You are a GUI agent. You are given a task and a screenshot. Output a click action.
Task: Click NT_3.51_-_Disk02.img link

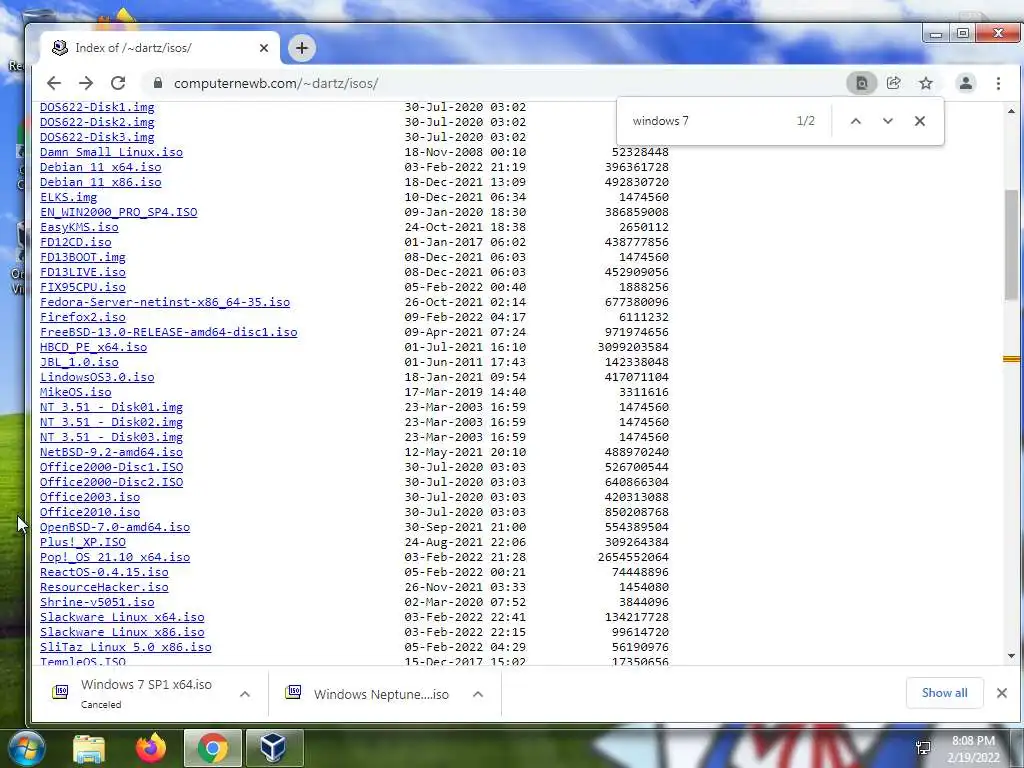click(111, 423)
